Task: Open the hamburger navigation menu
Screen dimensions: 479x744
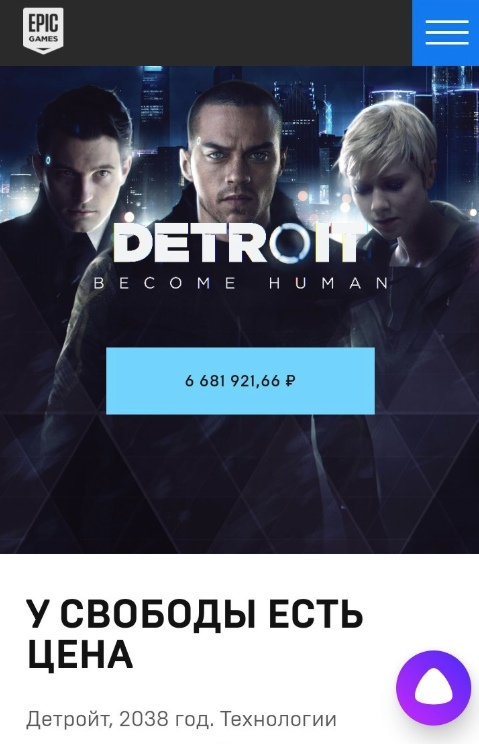Action: [446, 33]
